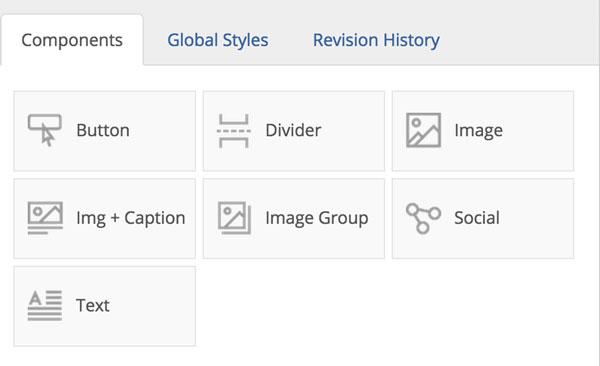Pick the Image component icon

tap(423, 130)
